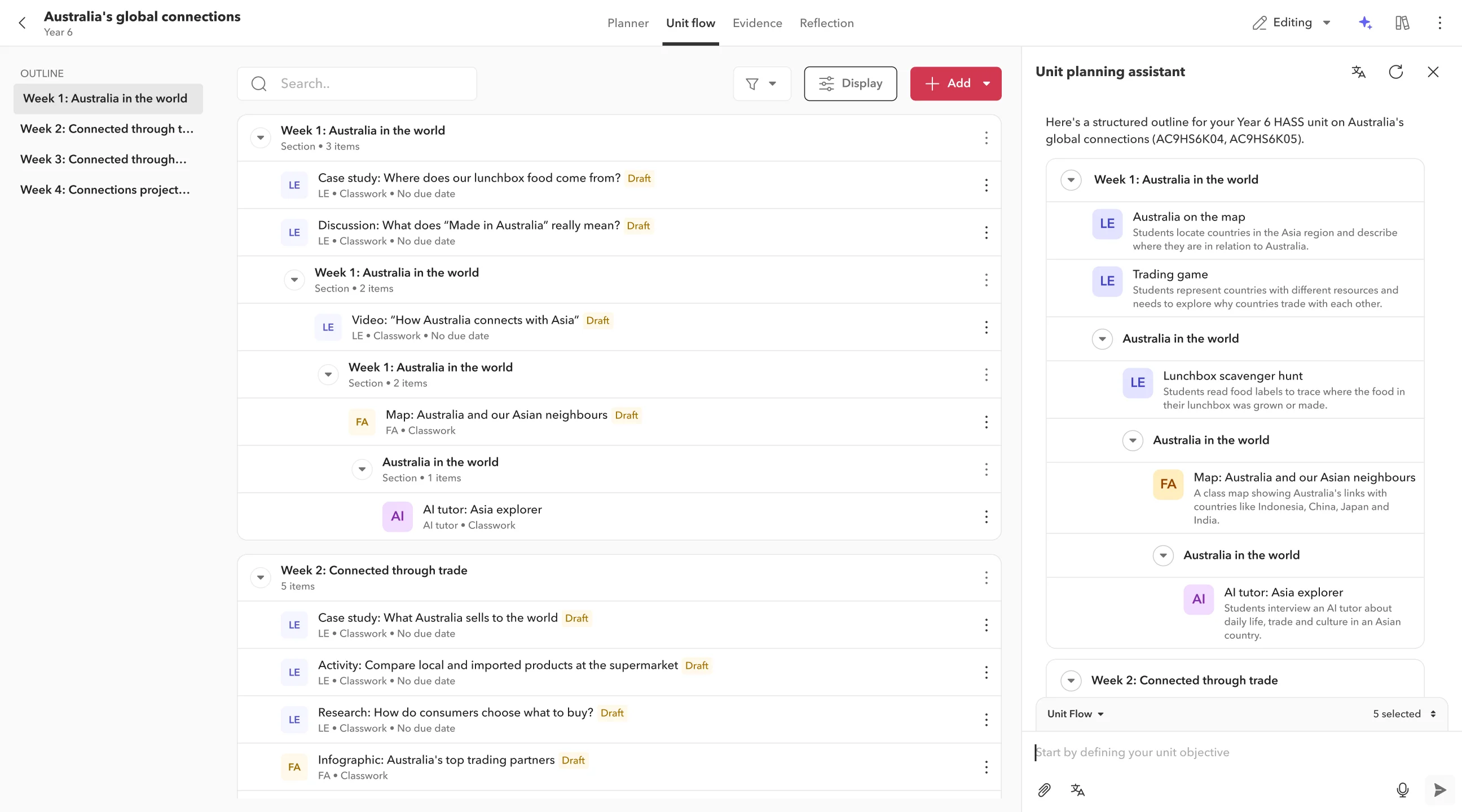Screen dimensions: 1462x812
Task: Collapse the nested Week 1 section with video item
Action: [x=294, y=280]
